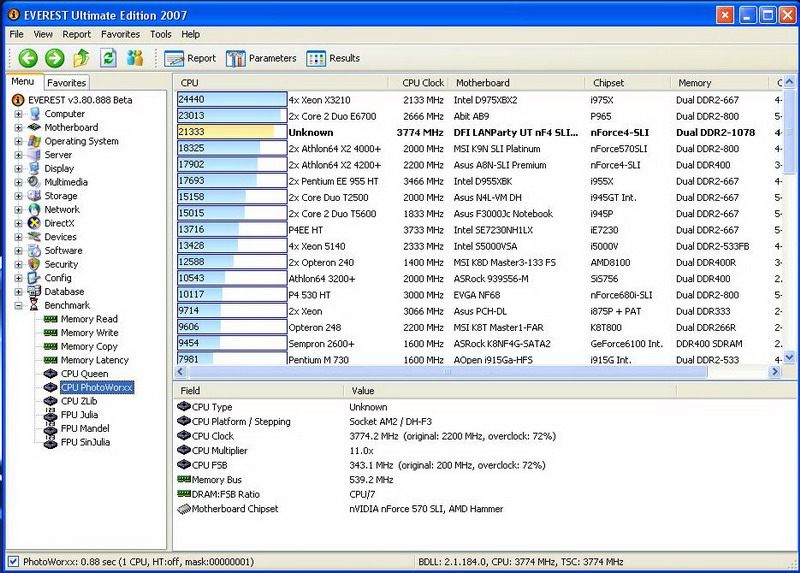800x573 pixels.
Task: Open the View menu
Action: 43,34
